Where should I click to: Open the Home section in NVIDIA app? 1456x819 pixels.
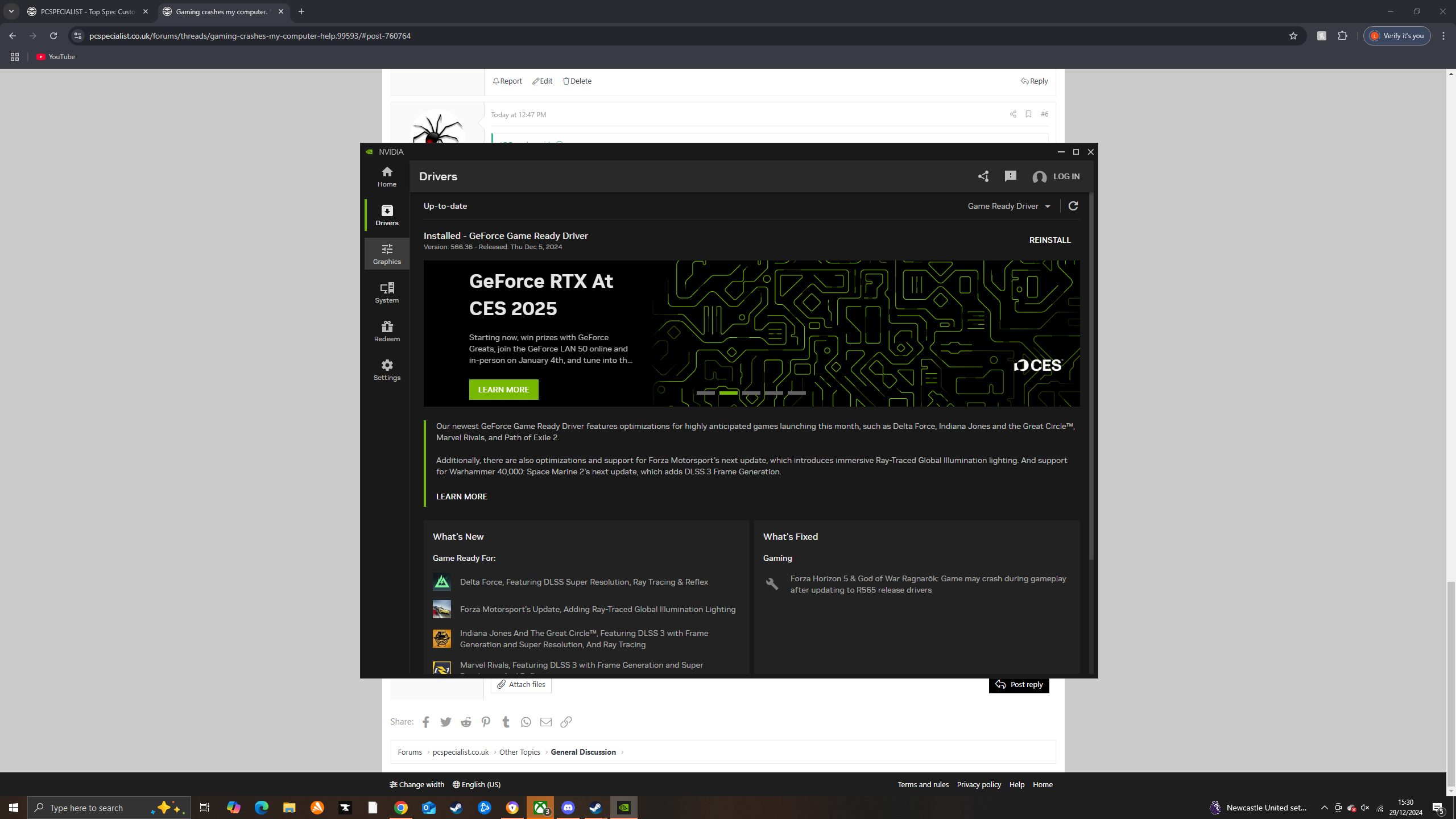tap(387, 176)
